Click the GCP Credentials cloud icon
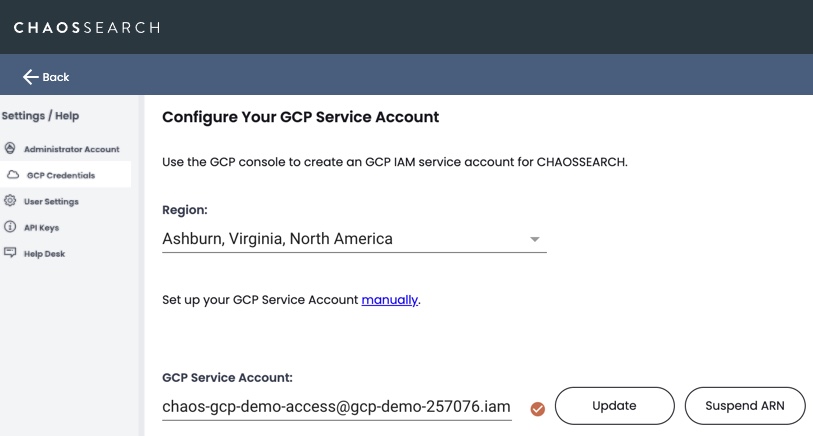The width and height of the screenshot is (813, 436). [13, 175]
